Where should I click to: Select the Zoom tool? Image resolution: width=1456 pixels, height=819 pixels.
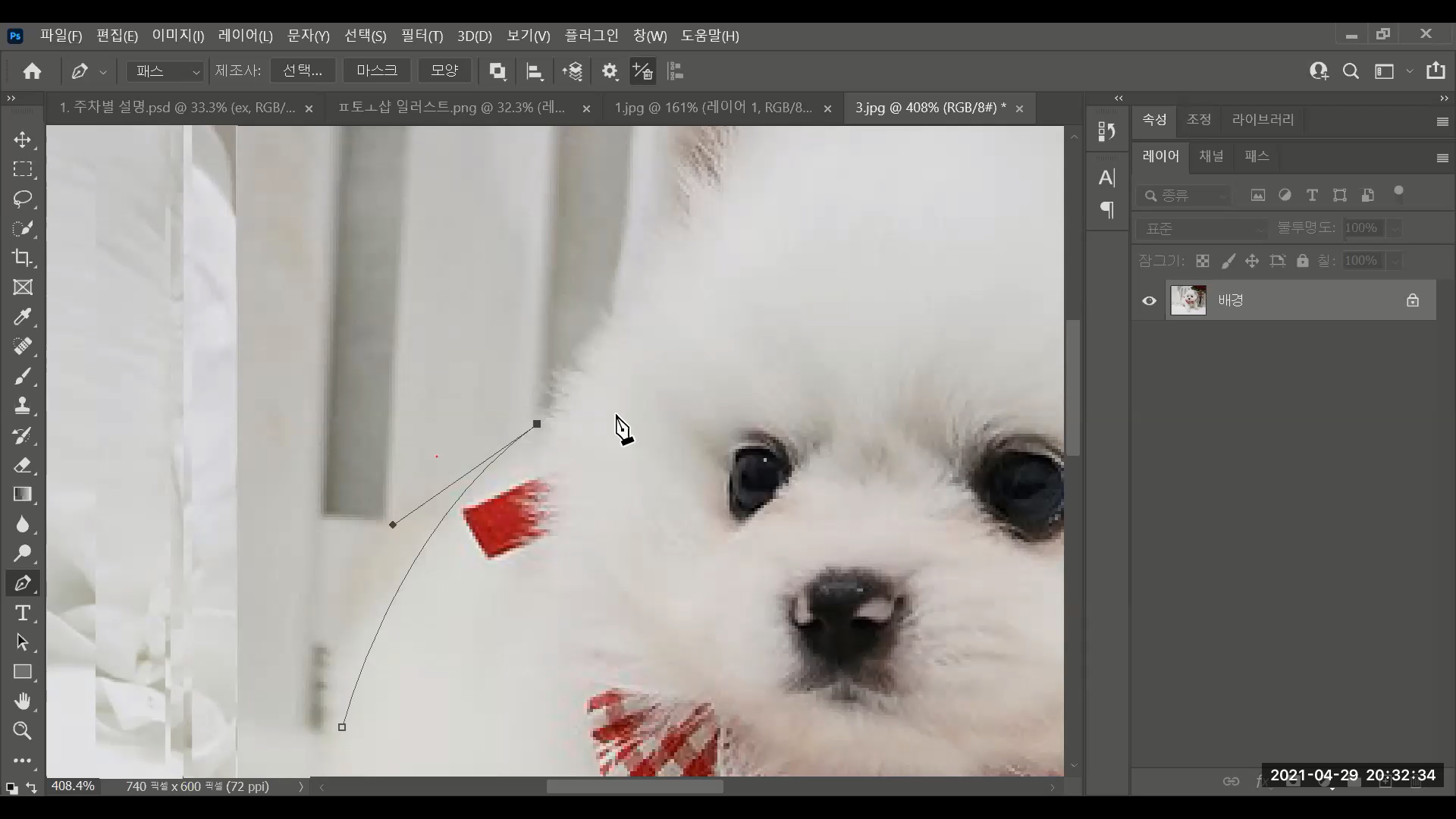point(23,731)
